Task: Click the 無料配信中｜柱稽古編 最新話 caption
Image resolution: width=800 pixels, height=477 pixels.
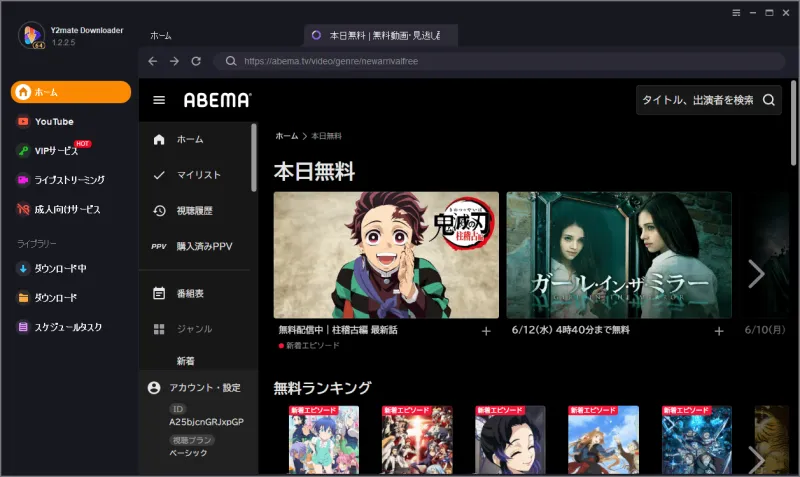Action: [338, 330]
